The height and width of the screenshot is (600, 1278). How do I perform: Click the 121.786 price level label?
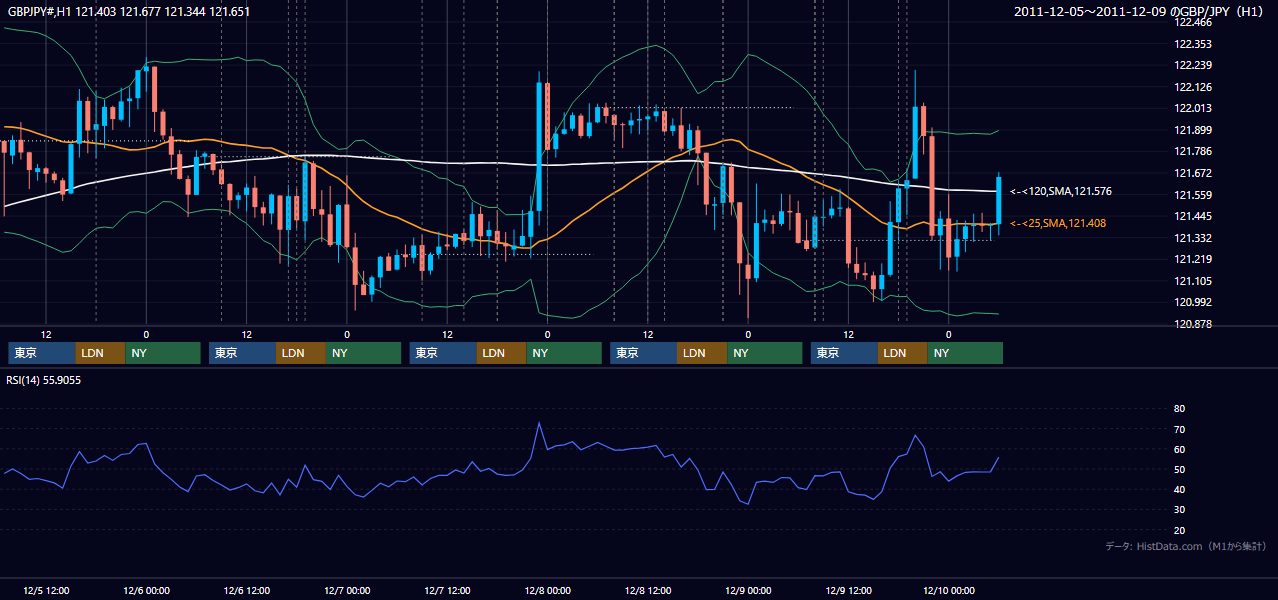point(1191,152)
